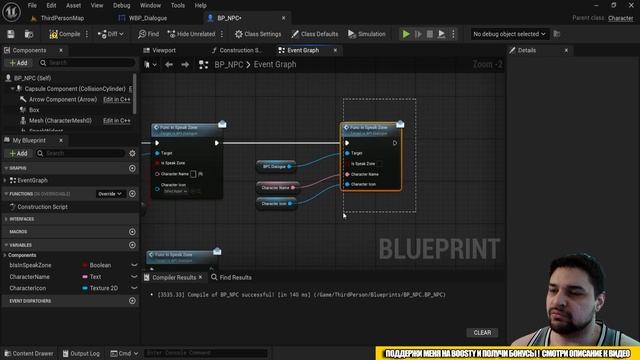640x360 pixels.
Task: Open Class Defaults
Action: [315, 34]
